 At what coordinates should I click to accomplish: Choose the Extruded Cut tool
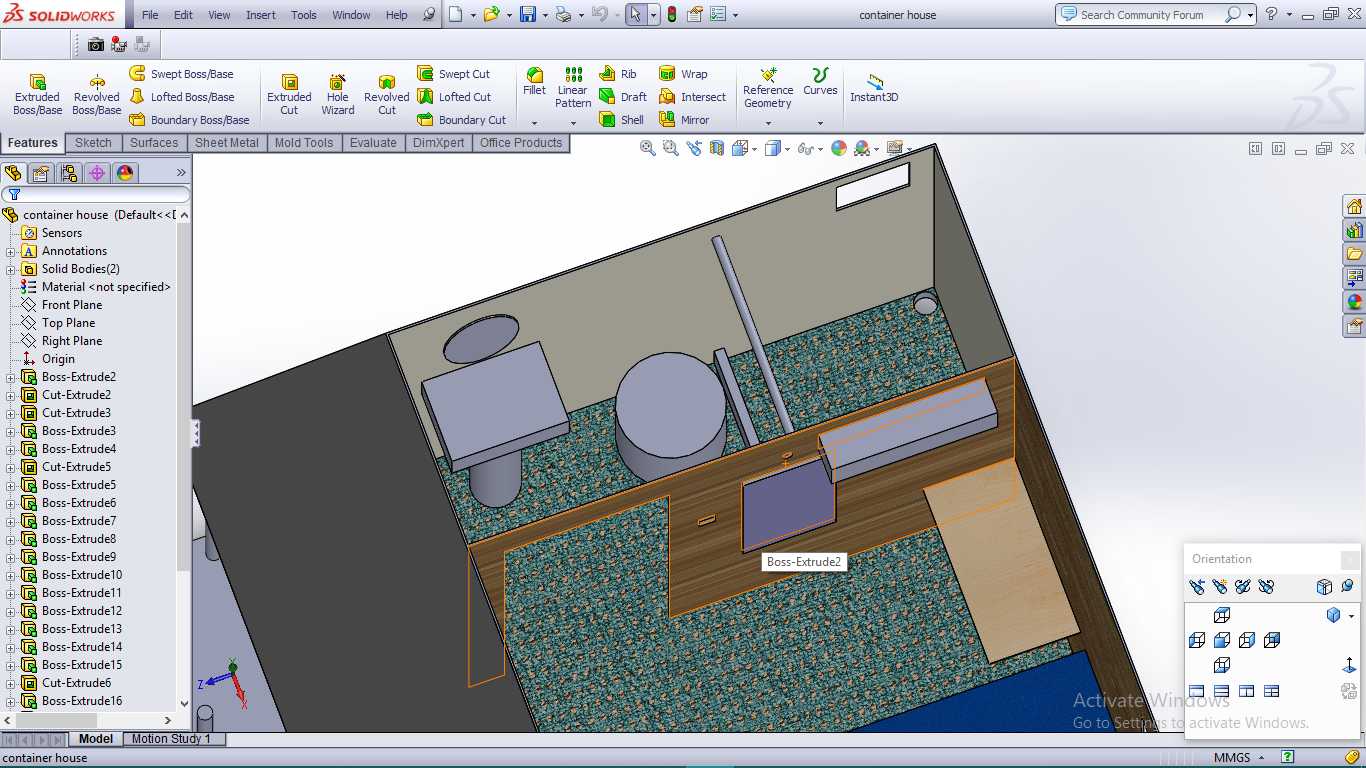[x=289, y=92]
